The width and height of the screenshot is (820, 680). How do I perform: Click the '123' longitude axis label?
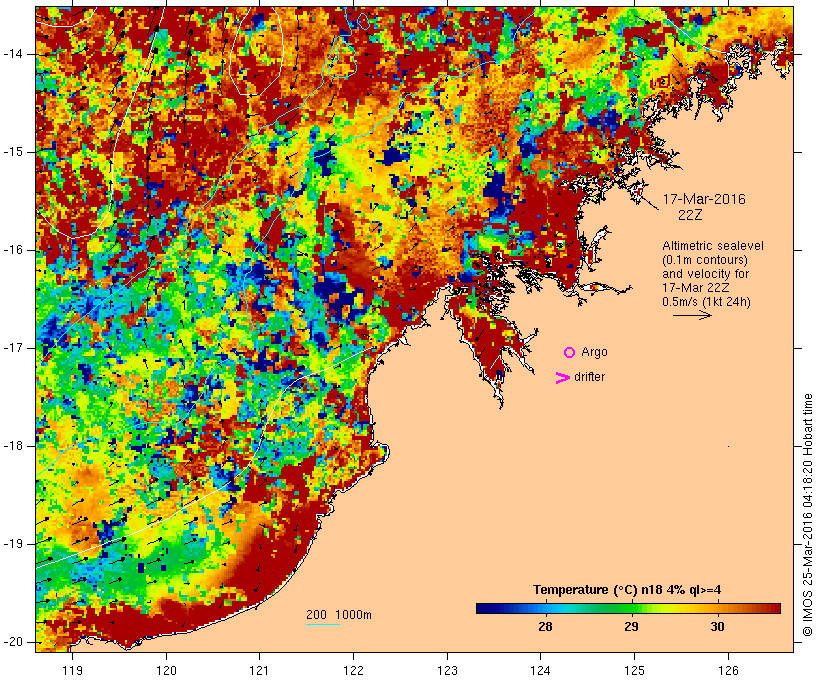447,670
